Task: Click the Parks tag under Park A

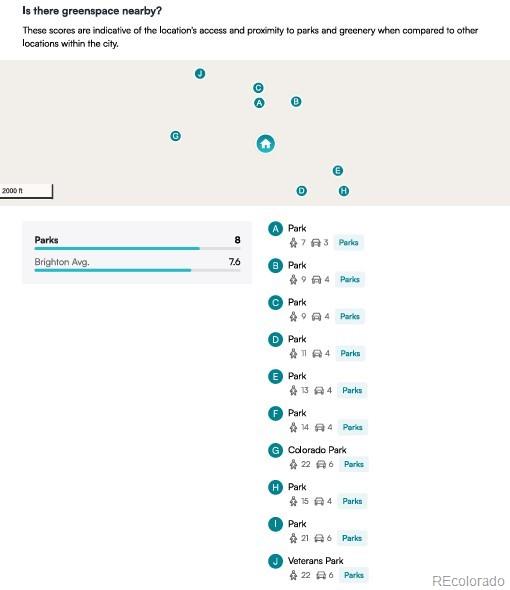Action: [x=348, y=242]
